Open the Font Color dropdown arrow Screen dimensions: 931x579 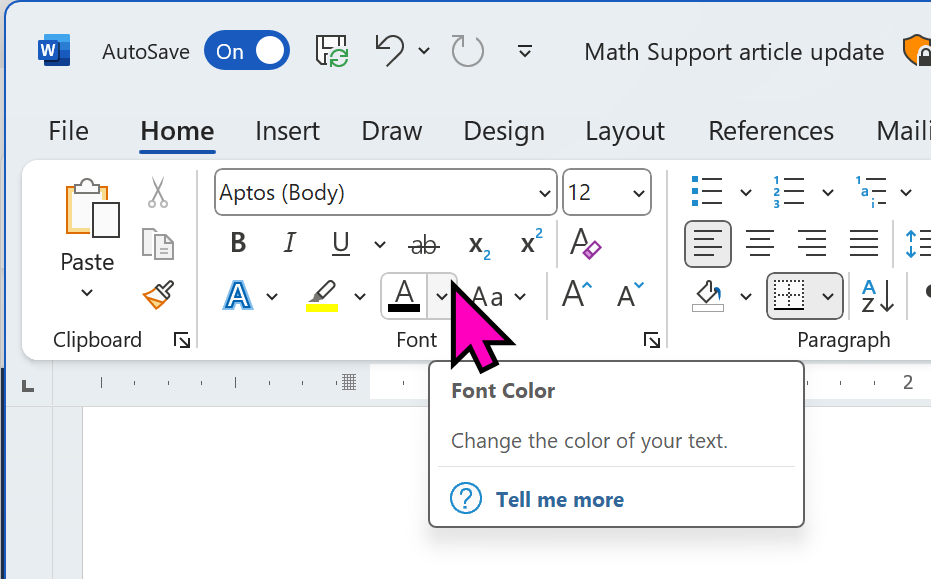point(442,296)
